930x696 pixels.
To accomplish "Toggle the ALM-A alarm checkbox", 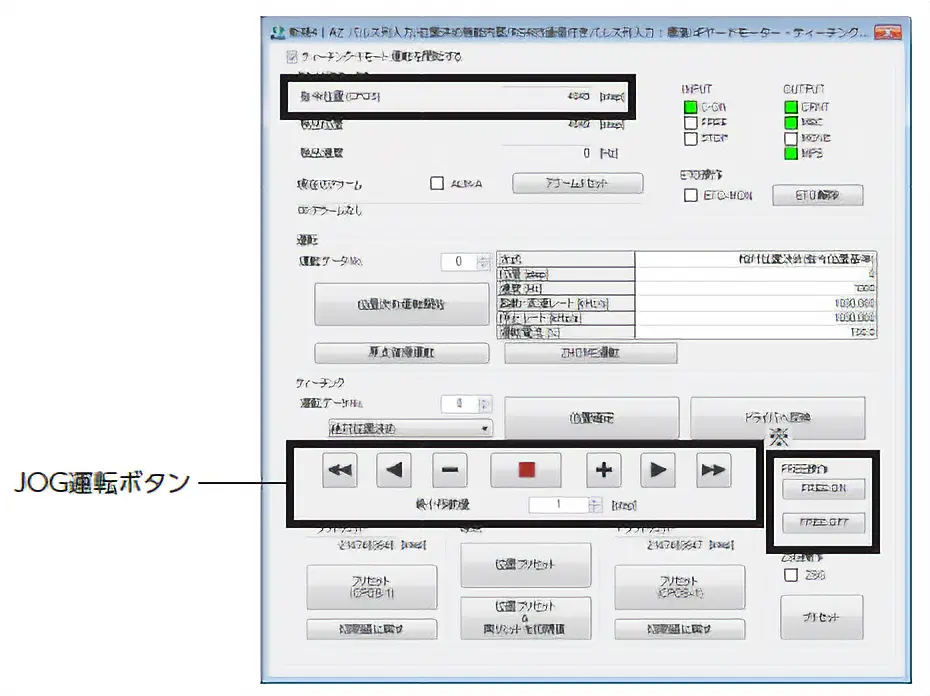I will click(437, 183).
